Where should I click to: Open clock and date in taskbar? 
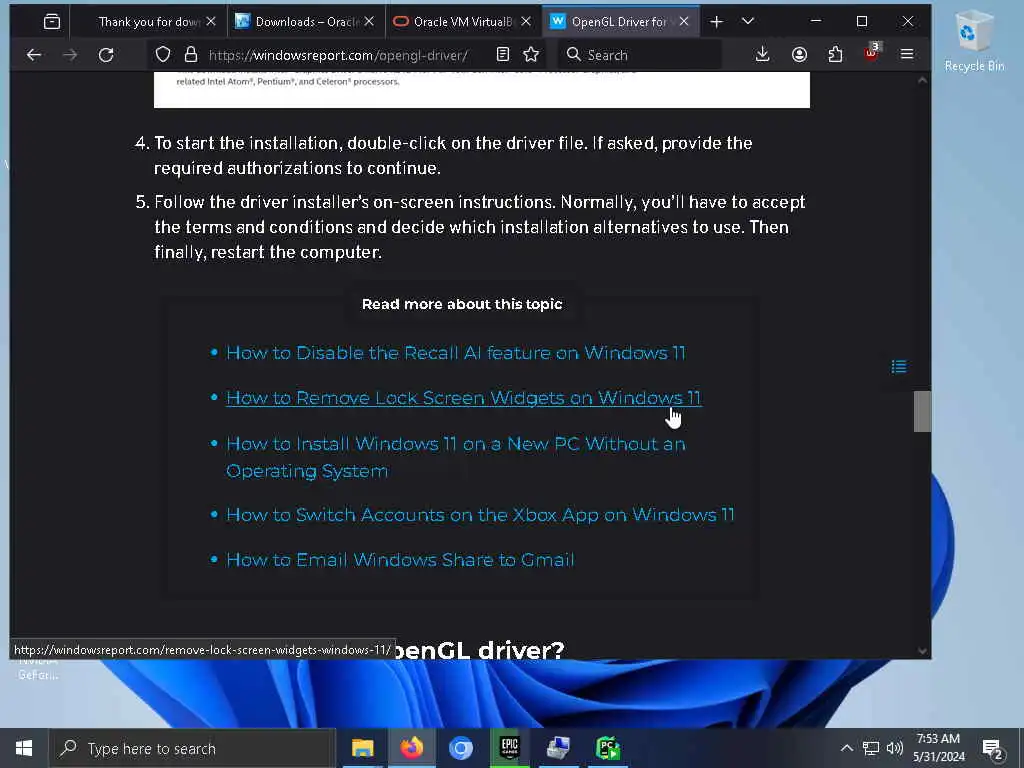point(938,748)
